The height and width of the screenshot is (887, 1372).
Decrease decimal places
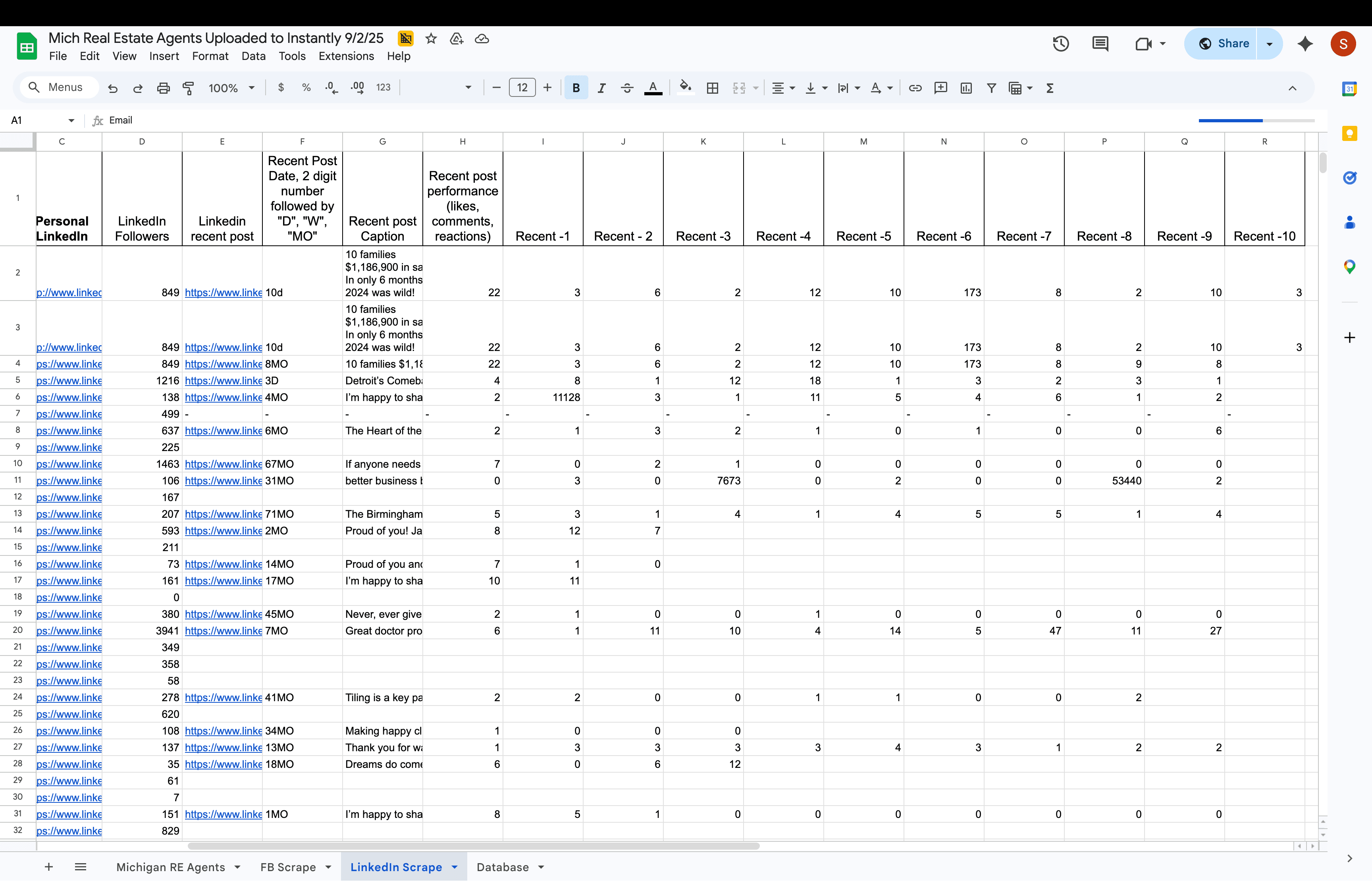click(x=331, y=87)
